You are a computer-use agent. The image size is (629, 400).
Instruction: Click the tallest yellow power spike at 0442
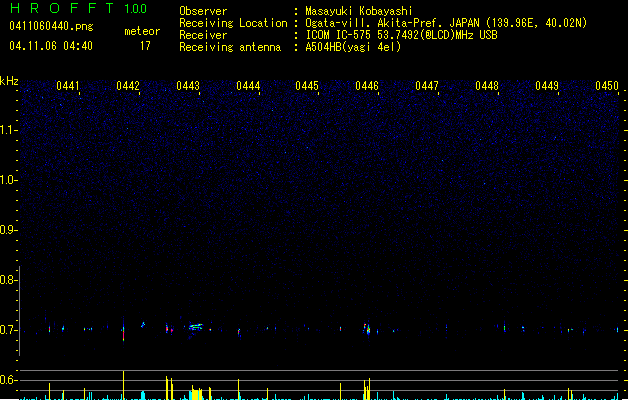(124, 385)
